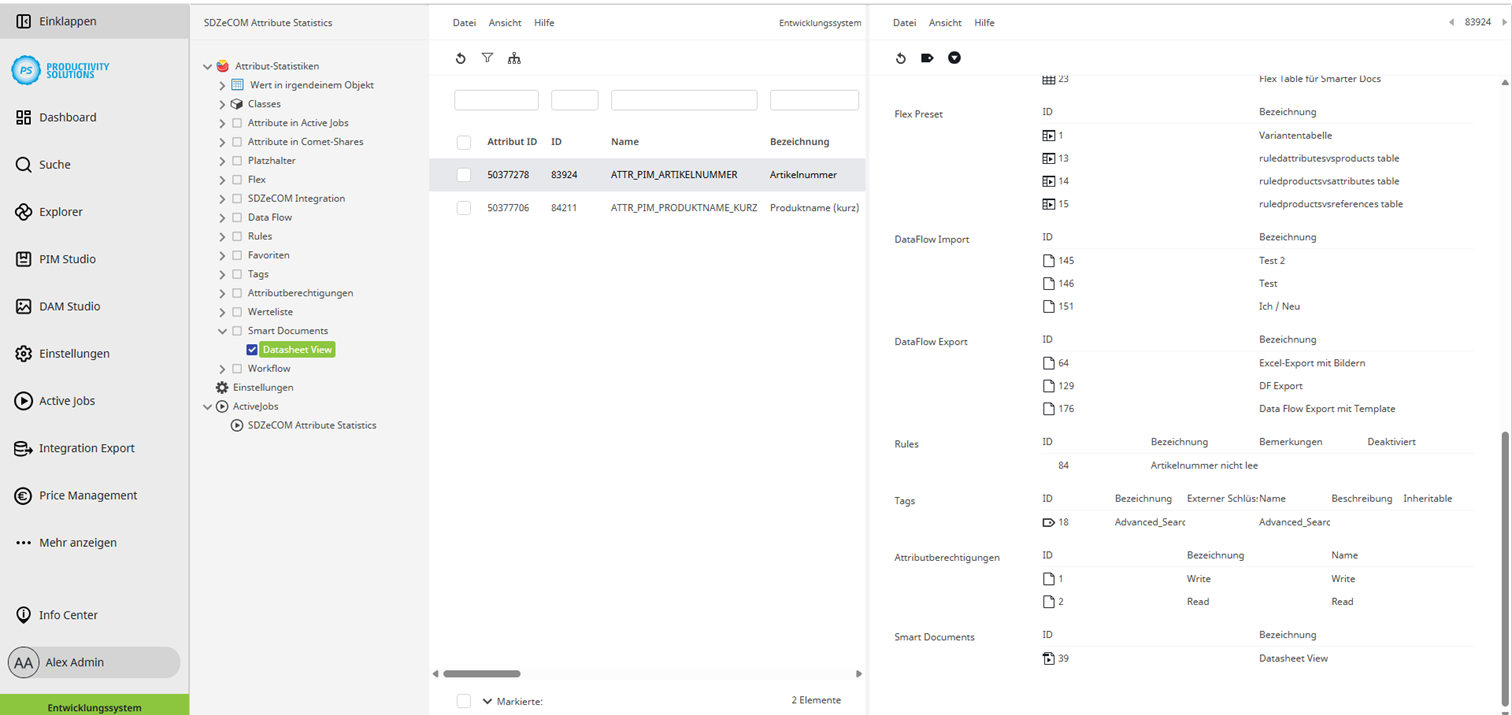
Task: Click the refresh icon in the attribute list toolbar
Action: pos(461,58)
